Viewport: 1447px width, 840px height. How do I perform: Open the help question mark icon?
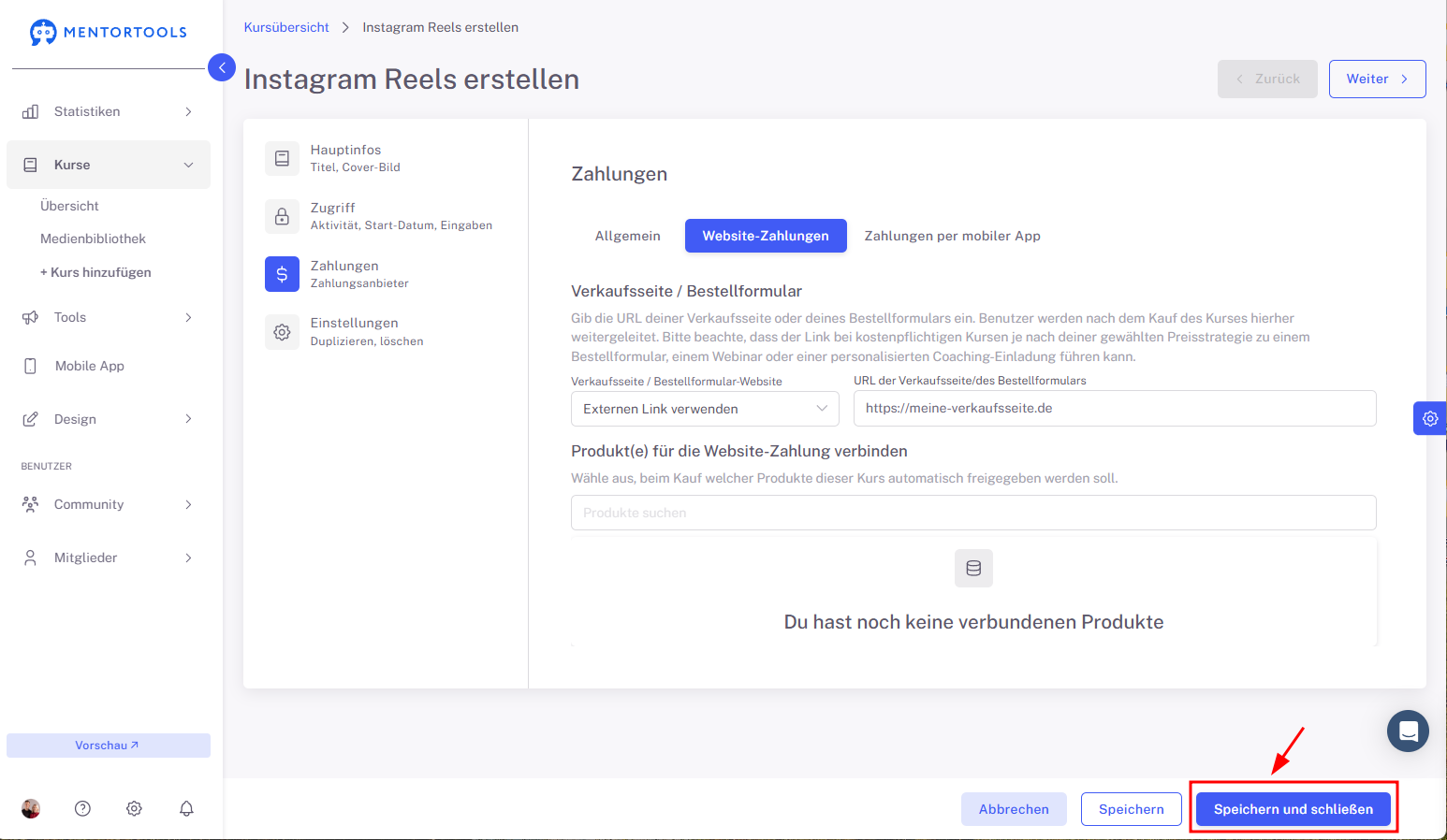click(82, 808)
